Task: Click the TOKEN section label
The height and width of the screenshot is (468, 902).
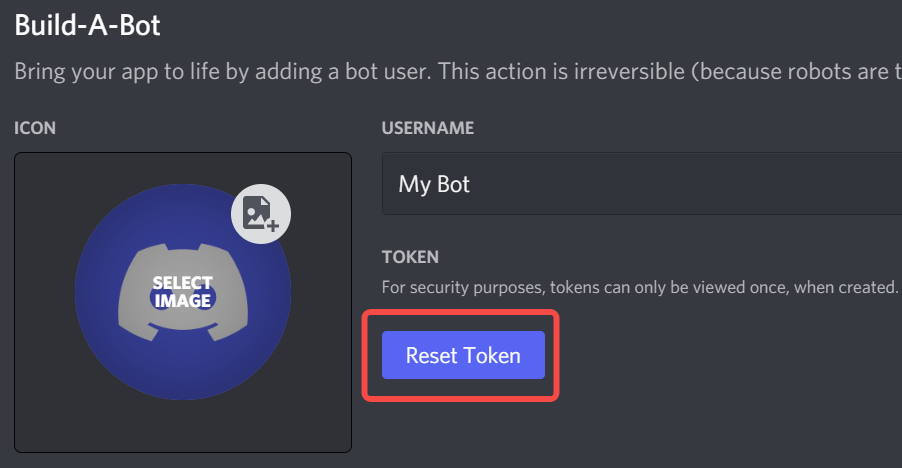Action: pyautogui.click(x=410, y=256)
